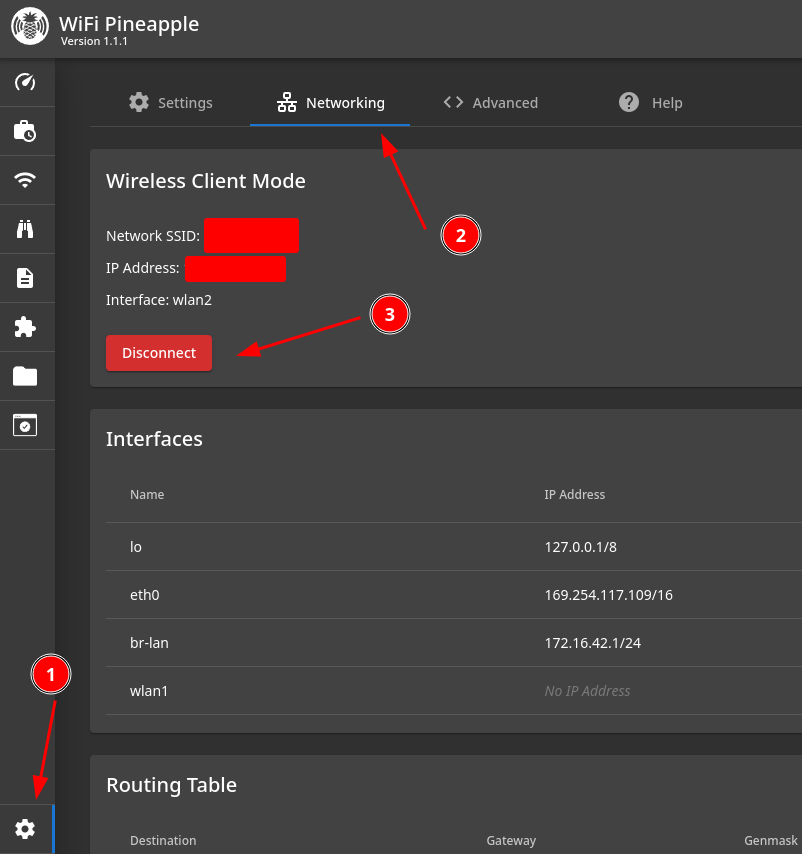Screen dimensions: 802x854
Task: Open PineAP using the Wi-Fi signal icon
Action: pos(25,180)
